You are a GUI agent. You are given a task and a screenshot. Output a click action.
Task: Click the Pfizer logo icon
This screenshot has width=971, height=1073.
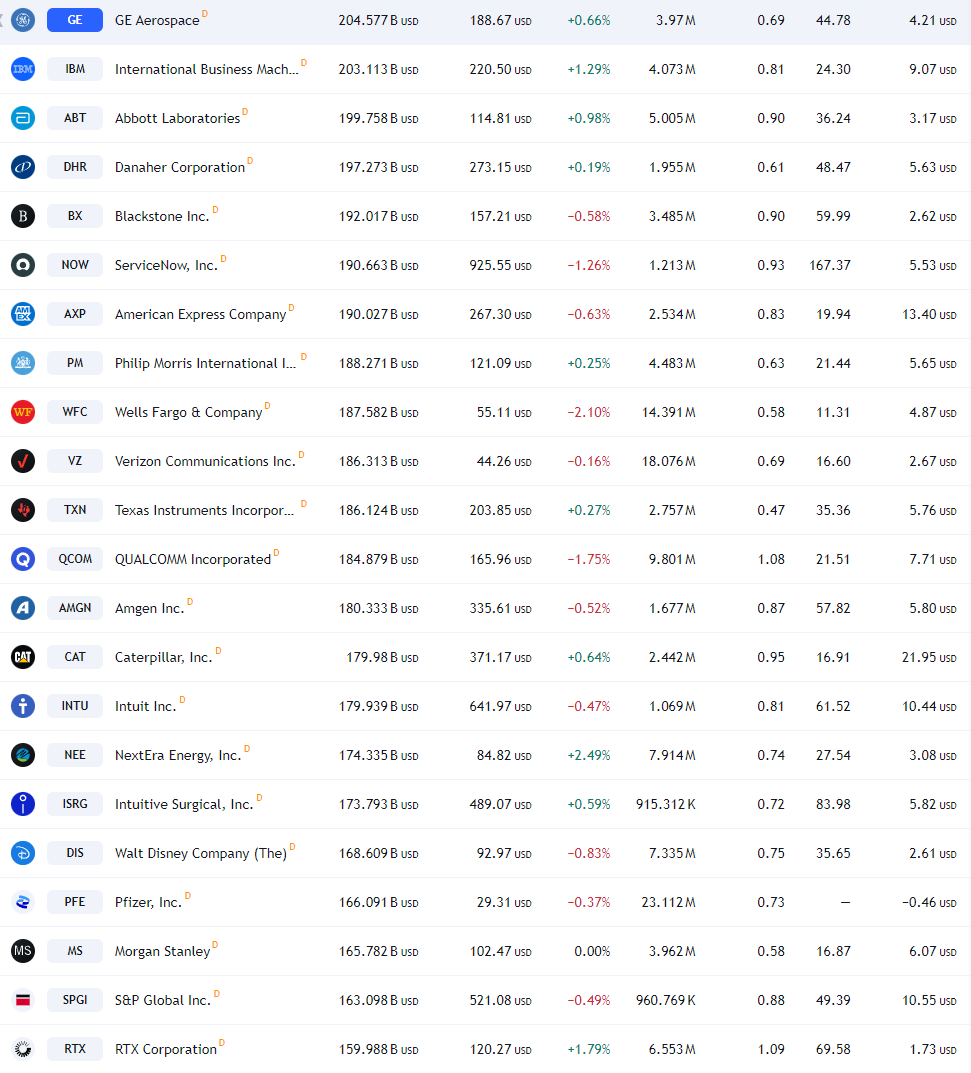[x=23, y=902]
